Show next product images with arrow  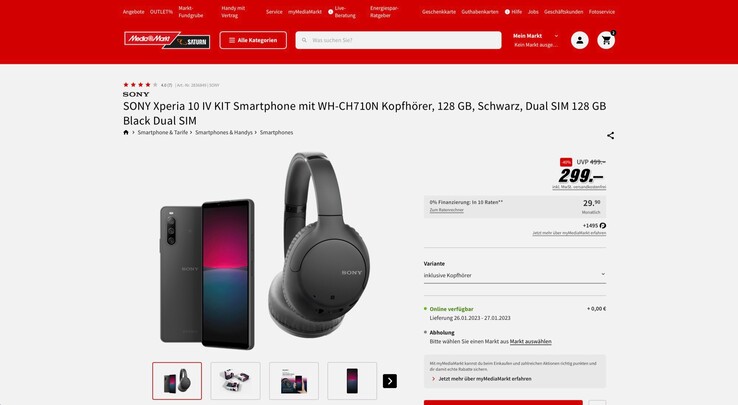(390, 381)
